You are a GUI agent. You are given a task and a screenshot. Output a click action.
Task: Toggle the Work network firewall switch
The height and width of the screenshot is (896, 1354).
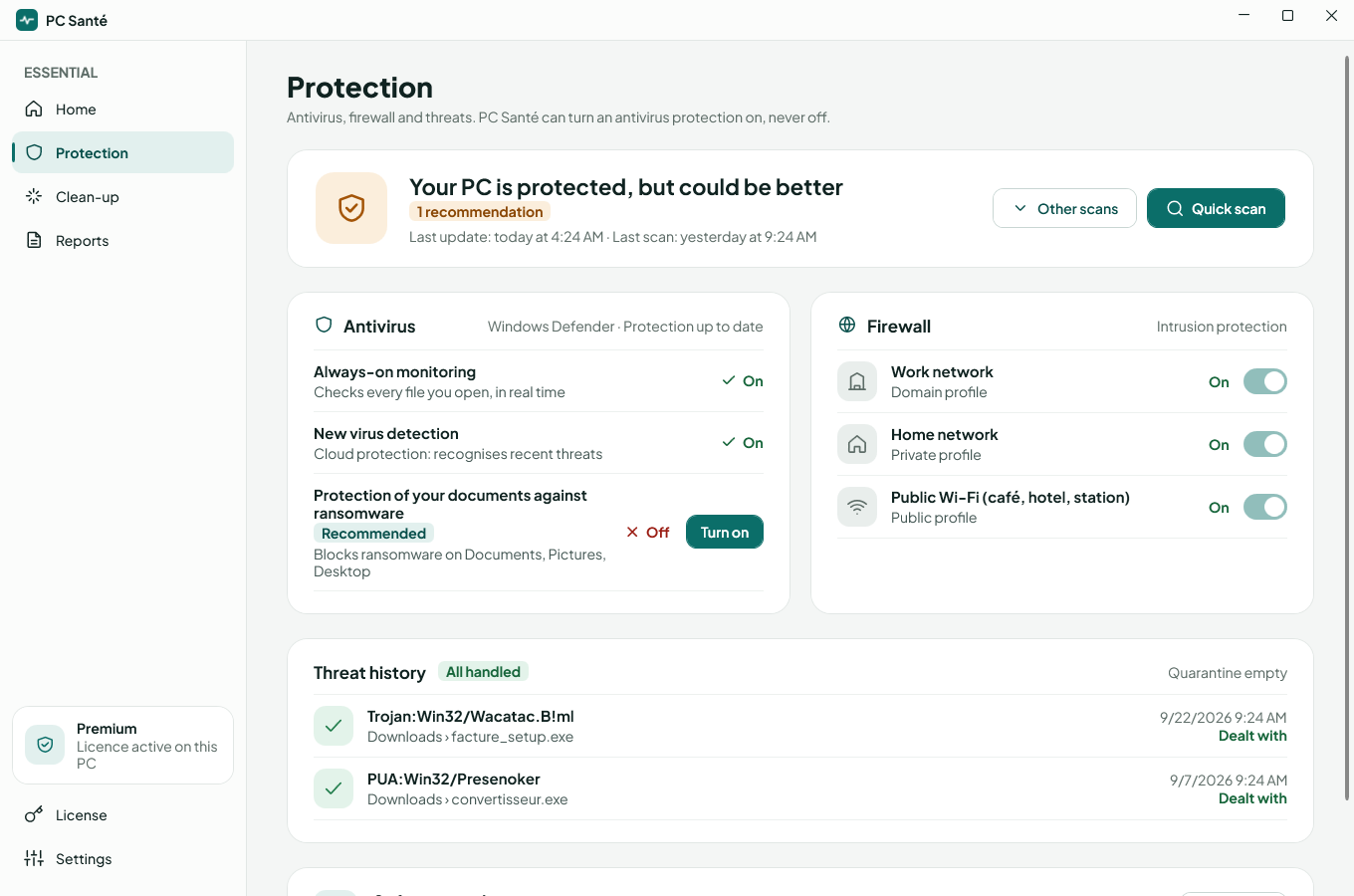pyautogui.click(x=1265, y=381)
